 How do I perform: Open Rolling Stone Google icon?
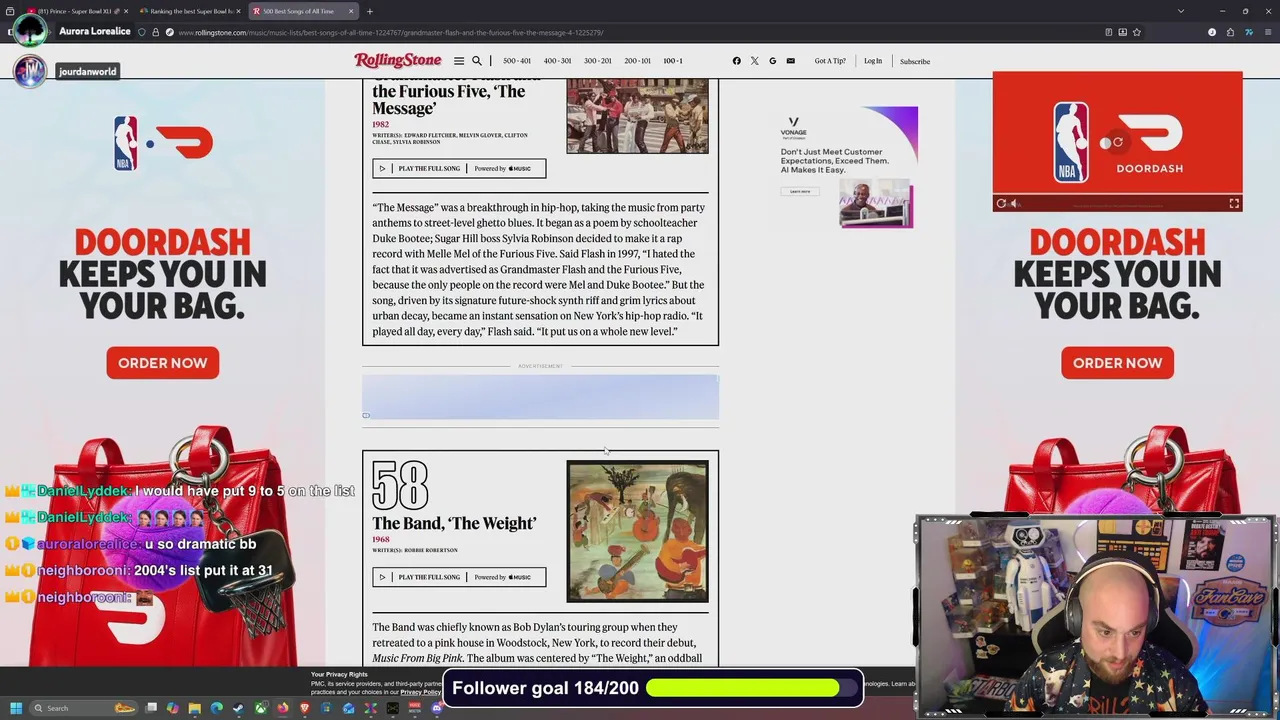772,61
